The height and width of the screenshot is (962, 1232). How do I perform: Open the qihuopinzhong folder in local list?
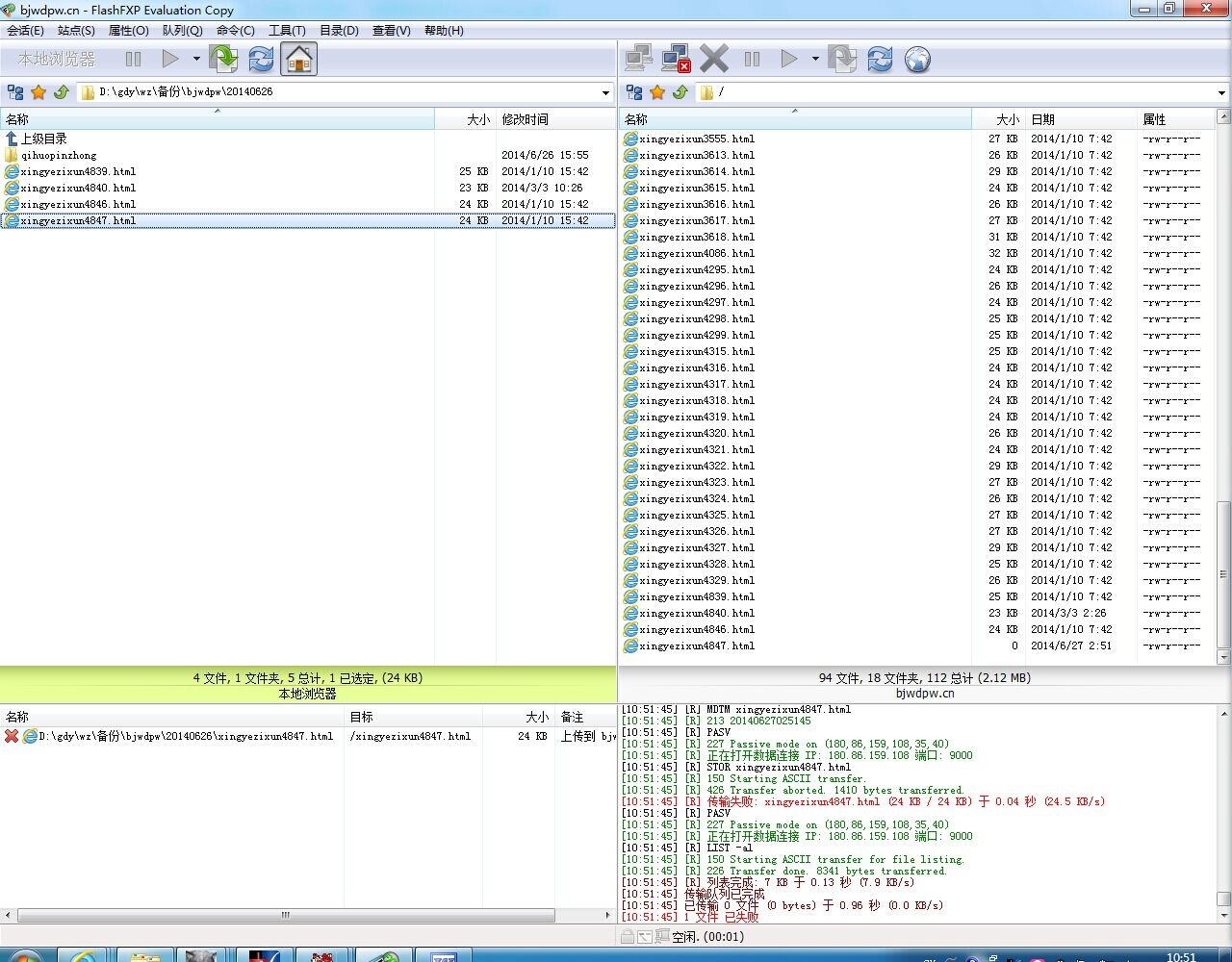(x=59, y=155)
